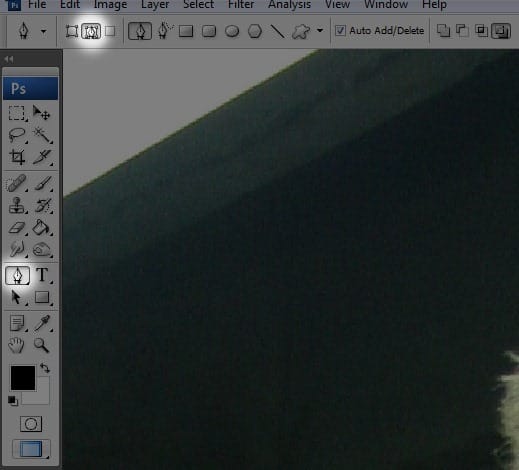The width and height of the screenshot is (519, 470).
Task: Collapse the toolbox with double arrows
Action: click(9, 59)
